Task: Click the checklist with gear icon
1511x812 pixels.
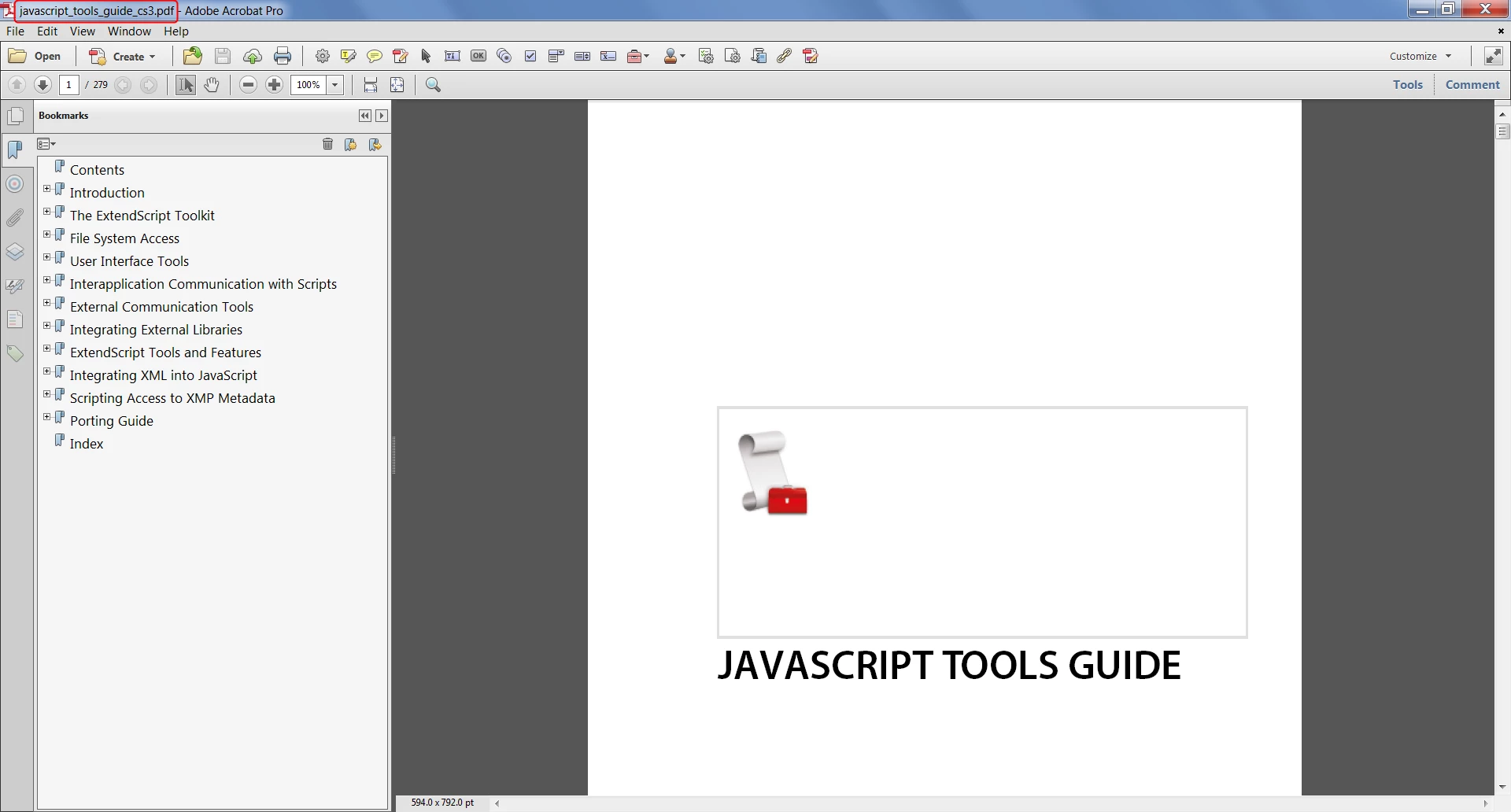Action: point(706,56)
